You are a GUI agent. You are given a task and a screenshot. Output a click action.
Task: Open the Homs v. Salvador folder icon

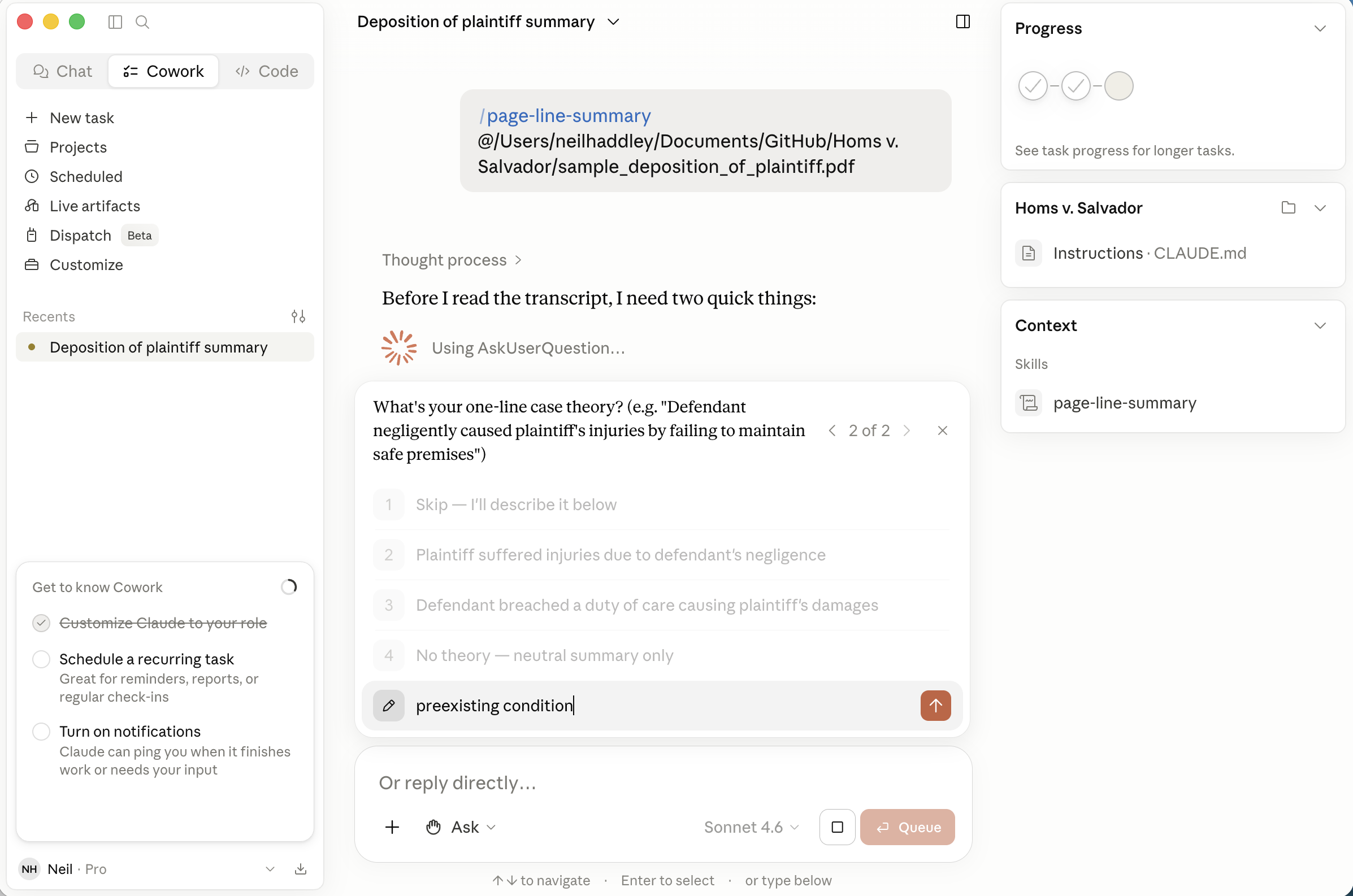point(1288,207)
